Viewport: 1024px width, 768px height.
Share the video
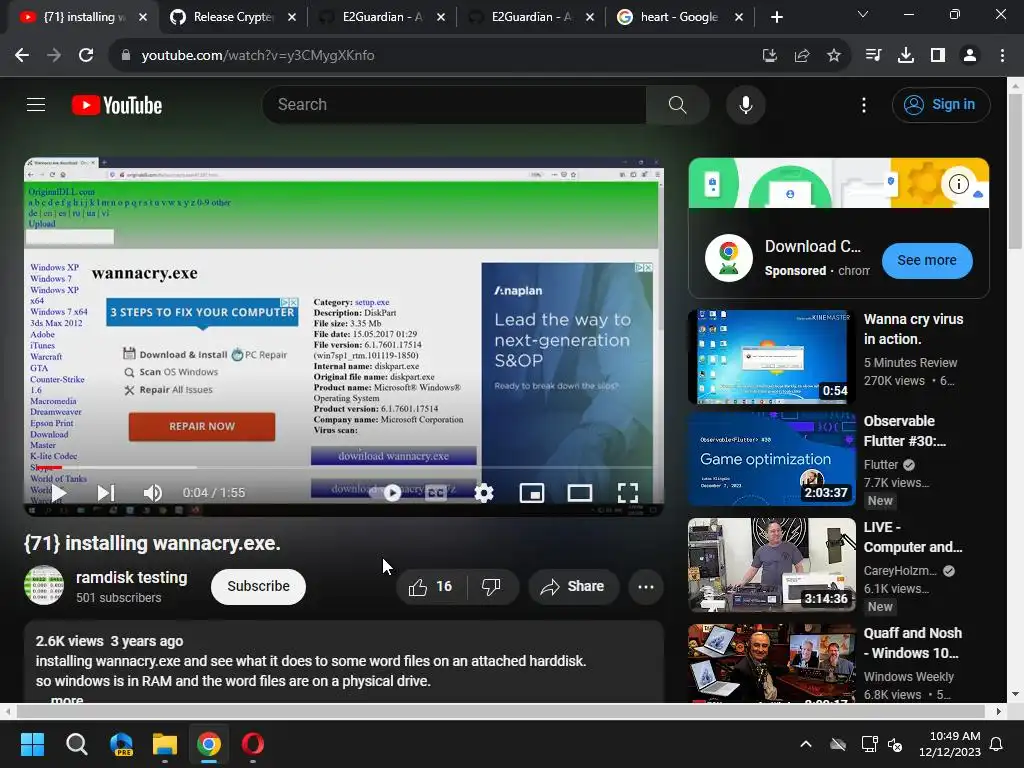click(571, 586)
